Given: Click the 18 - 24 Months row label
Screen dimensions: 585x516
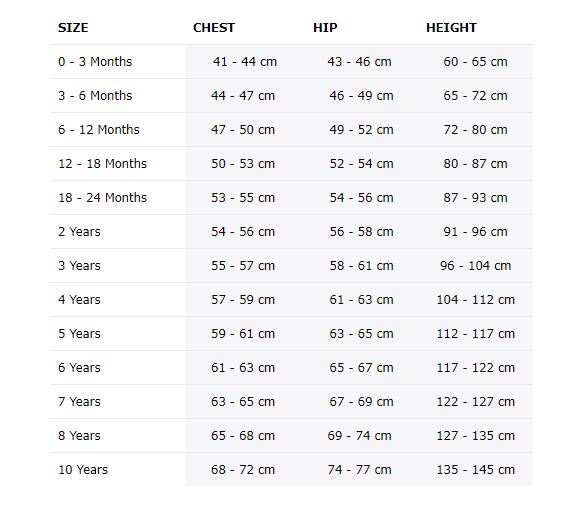Looking at the screenshot, I should click(103, 197).
